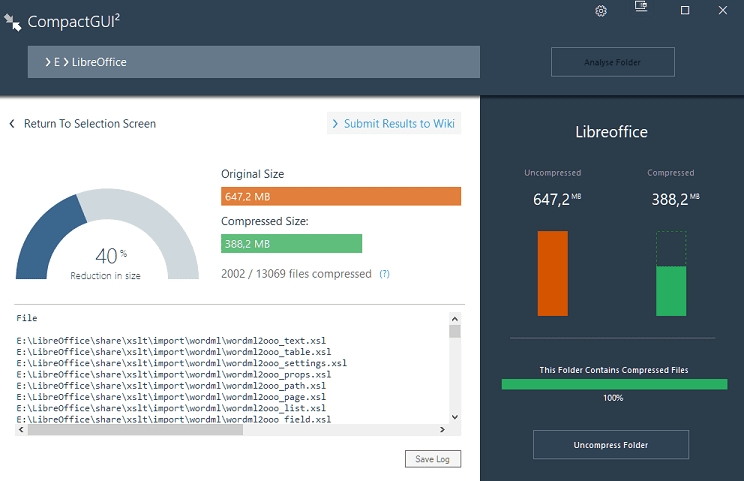Click the Libreoffice title in side panel
This screenshot has height=481, width=744.
pos(611,132)
